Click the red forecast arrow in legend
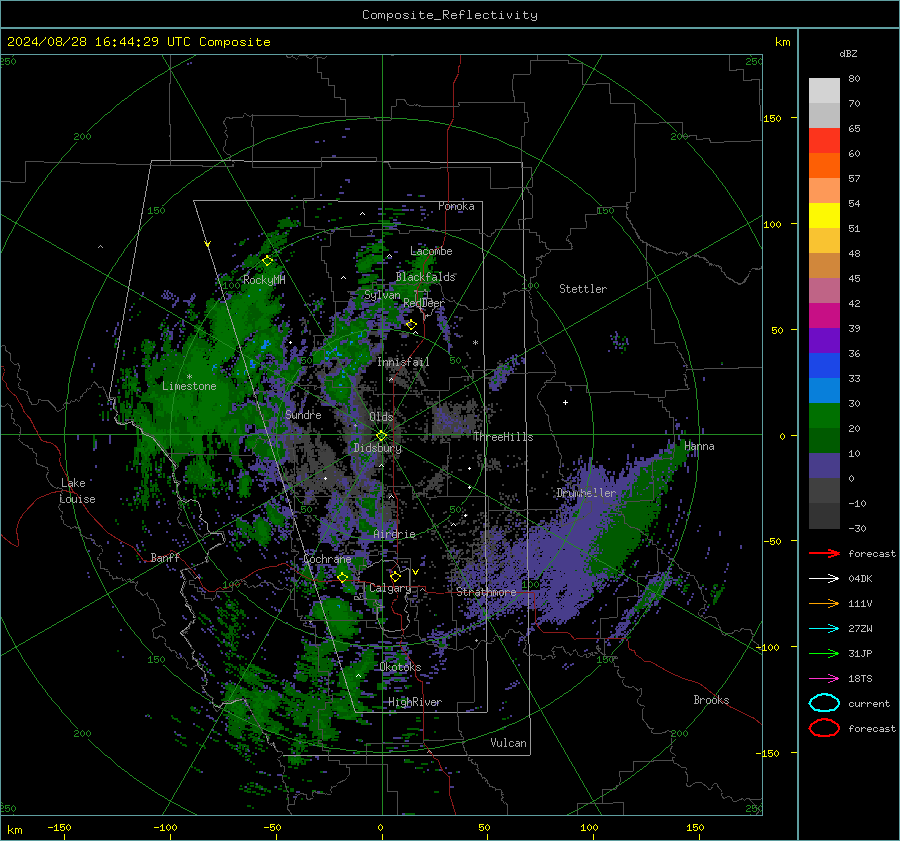The height and width of the screenshot is (841, 900). pyautogui.click(x=824, y=553)
